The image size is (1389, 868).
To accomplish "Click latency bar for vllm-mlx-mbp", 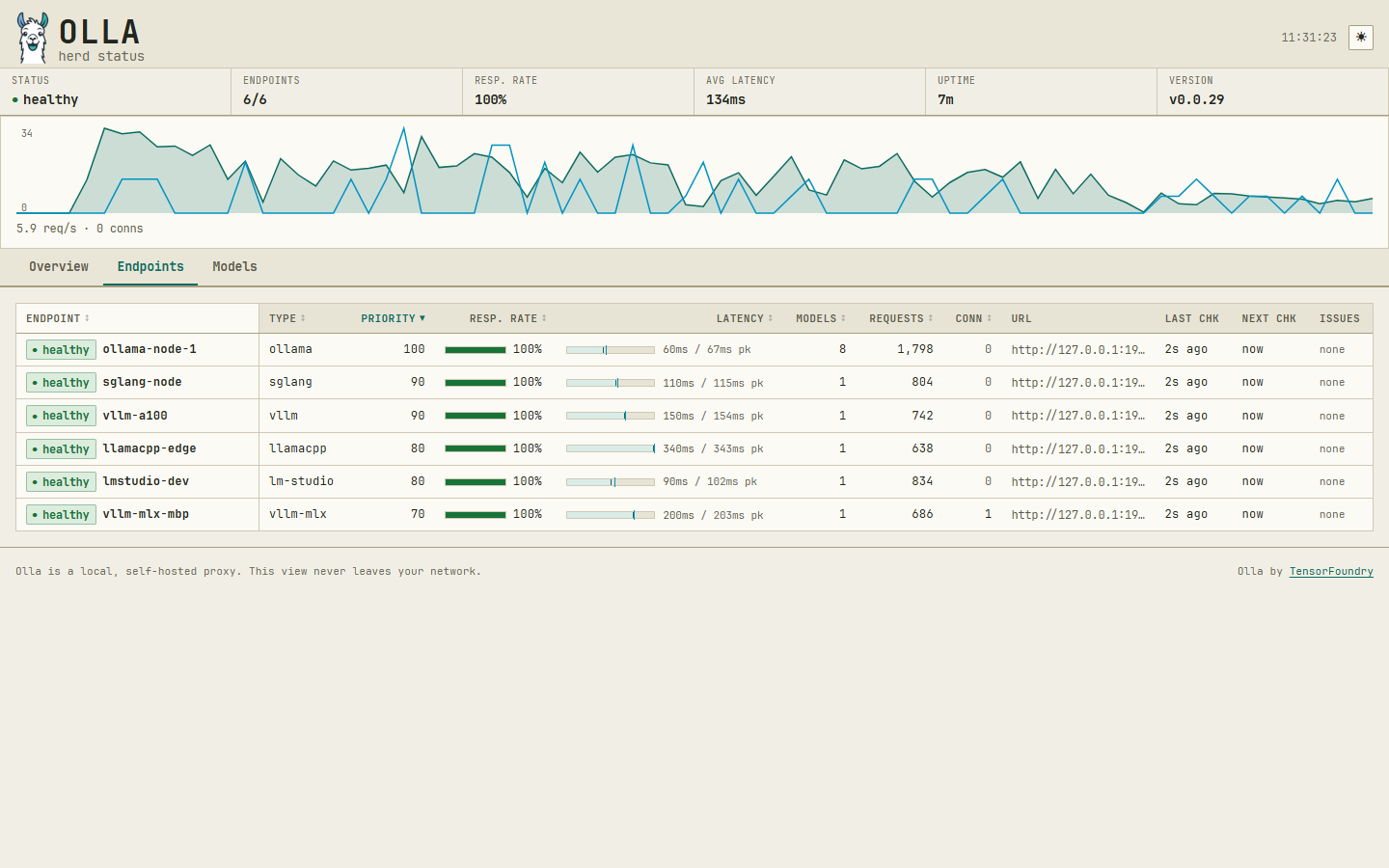I will [x=611, y=515].
